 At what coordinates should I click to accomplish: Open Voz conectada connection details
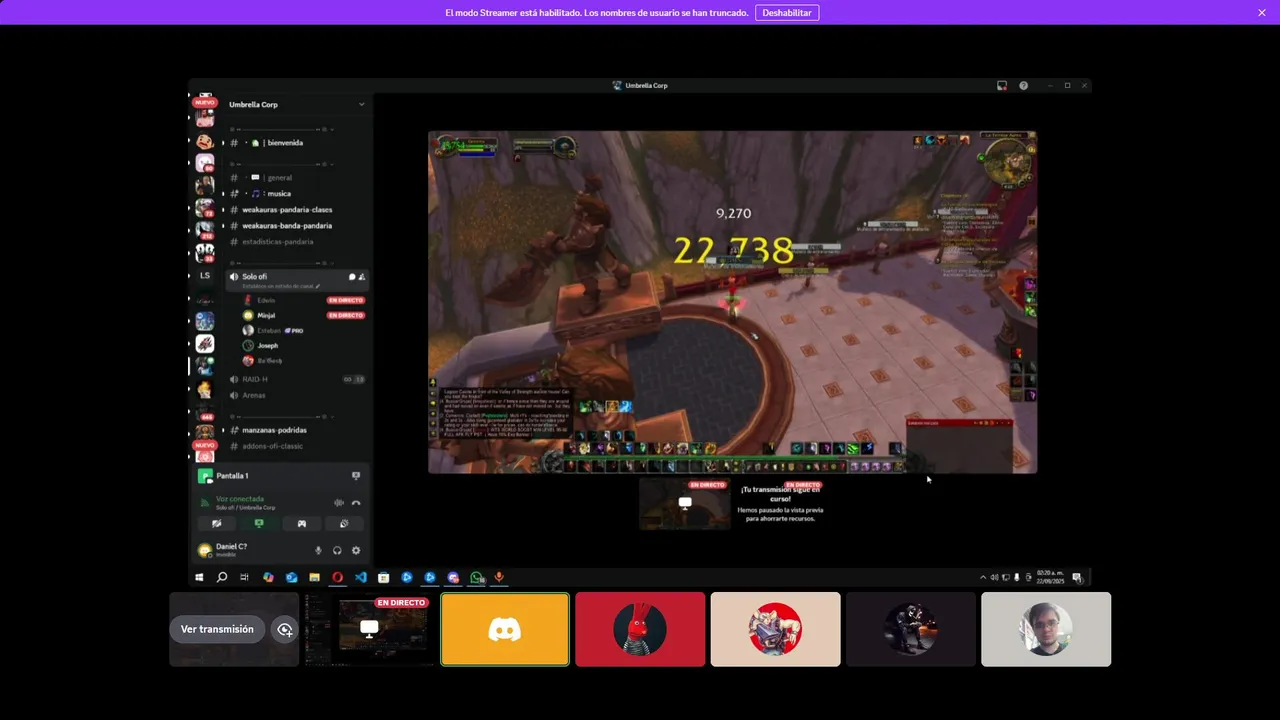[x=240, y=499]
